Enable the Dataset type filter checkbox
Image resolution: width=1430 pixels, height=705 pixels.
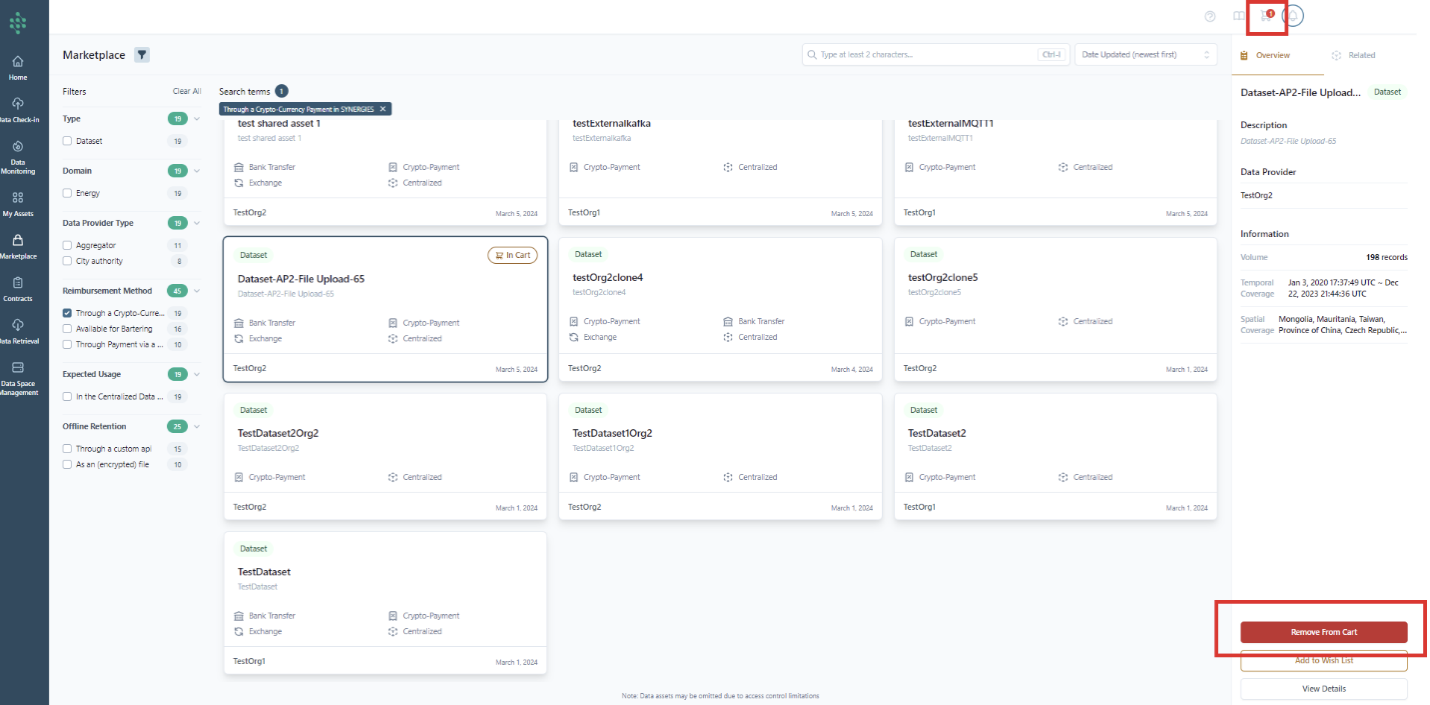67,141
